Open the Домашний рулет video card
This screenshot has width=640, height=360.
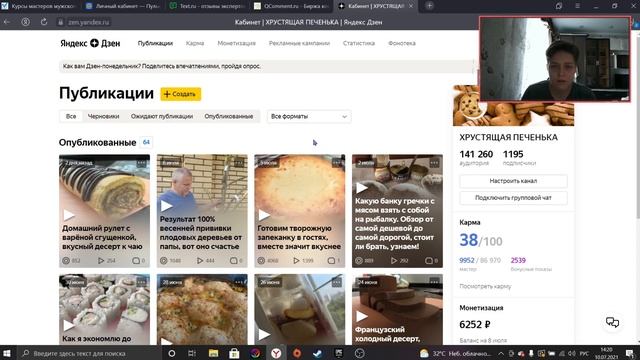[x=104, y=211]
